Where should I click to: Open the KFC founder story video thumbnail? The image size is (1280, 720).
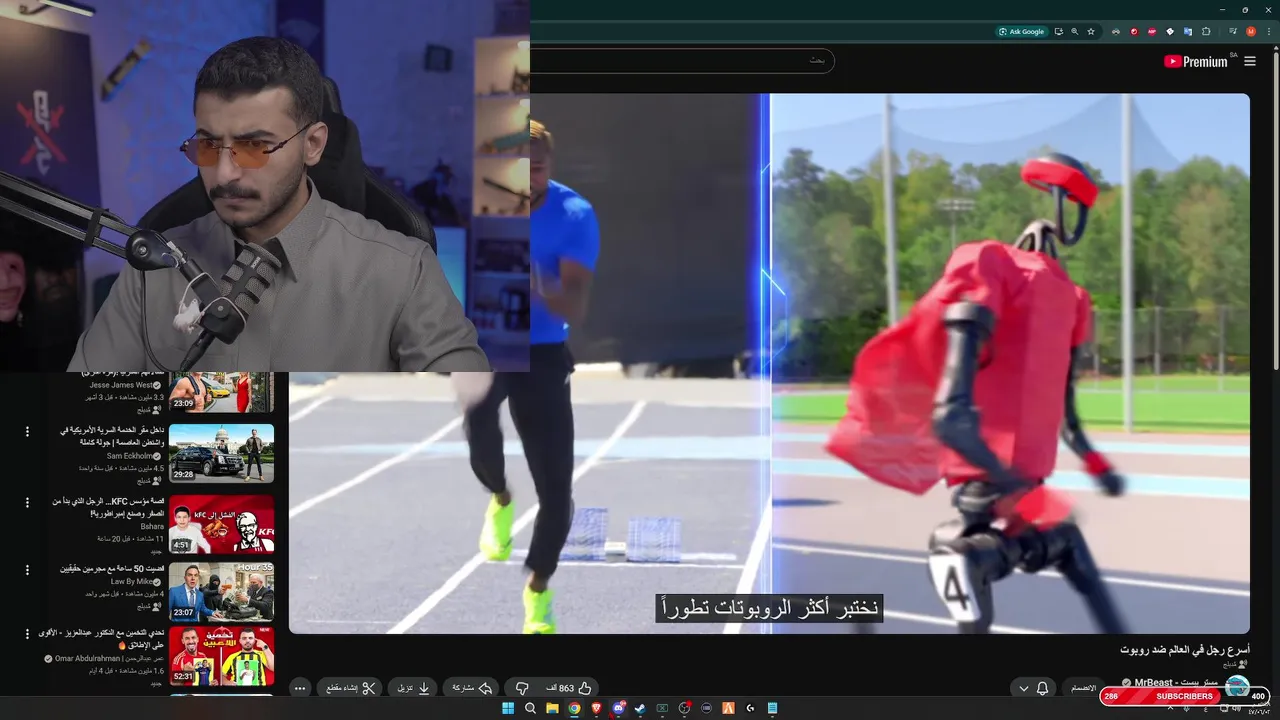[221, 524]
